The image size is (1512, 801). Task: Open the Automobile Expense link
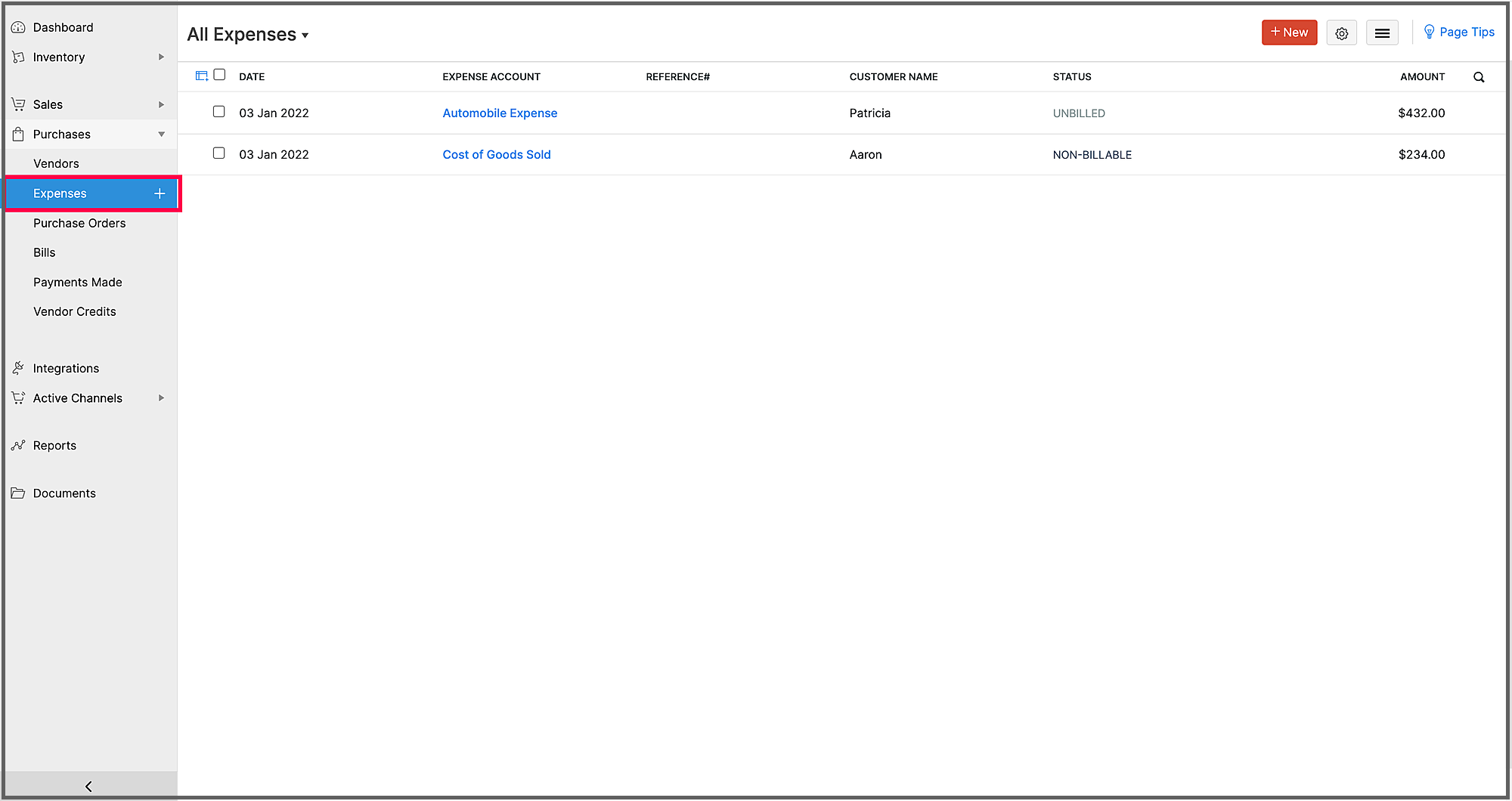pyautogui.click(x=500, y=113)
